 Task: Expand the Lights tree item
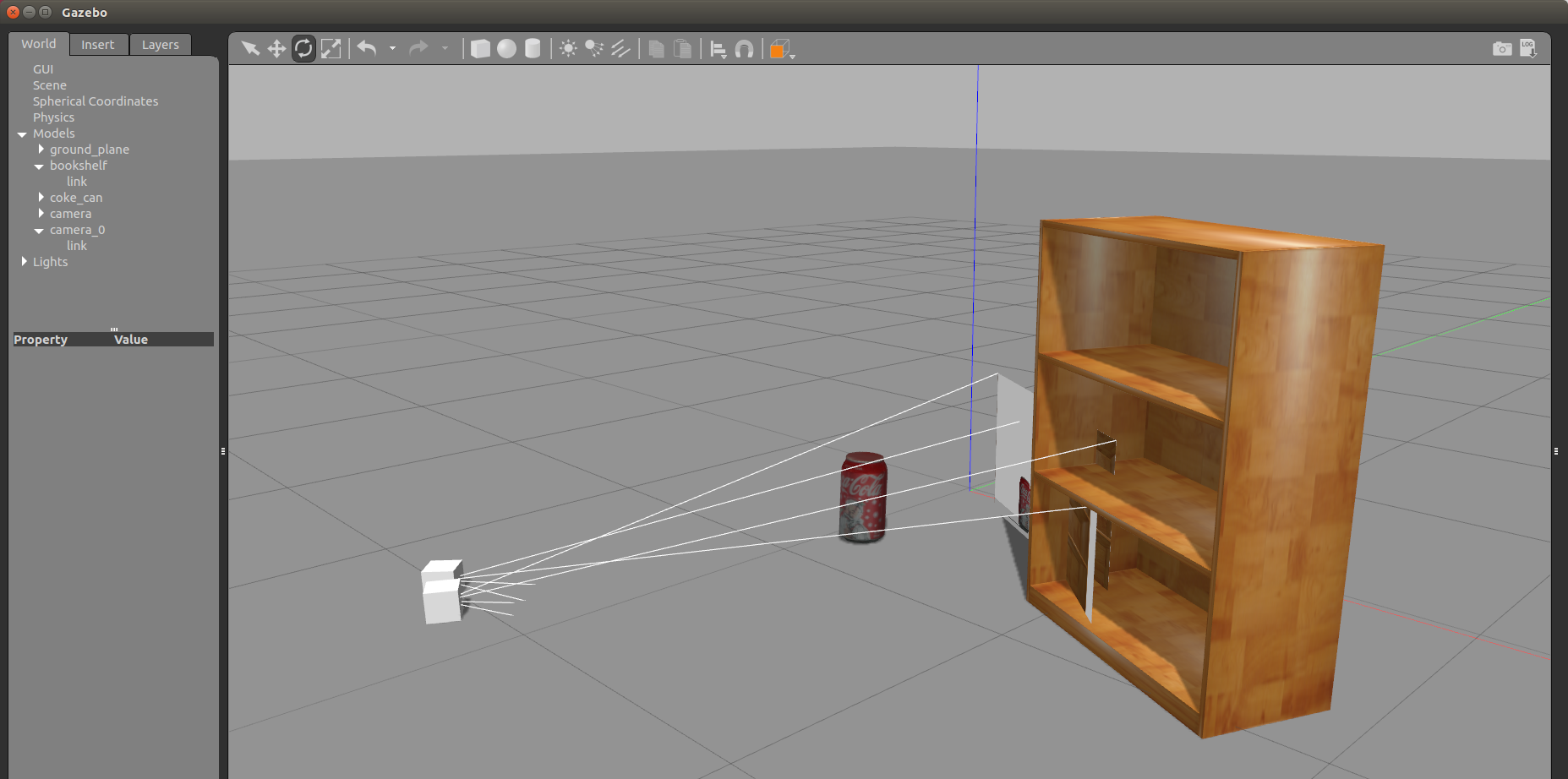pyautogui.click(x=24, y=261)
